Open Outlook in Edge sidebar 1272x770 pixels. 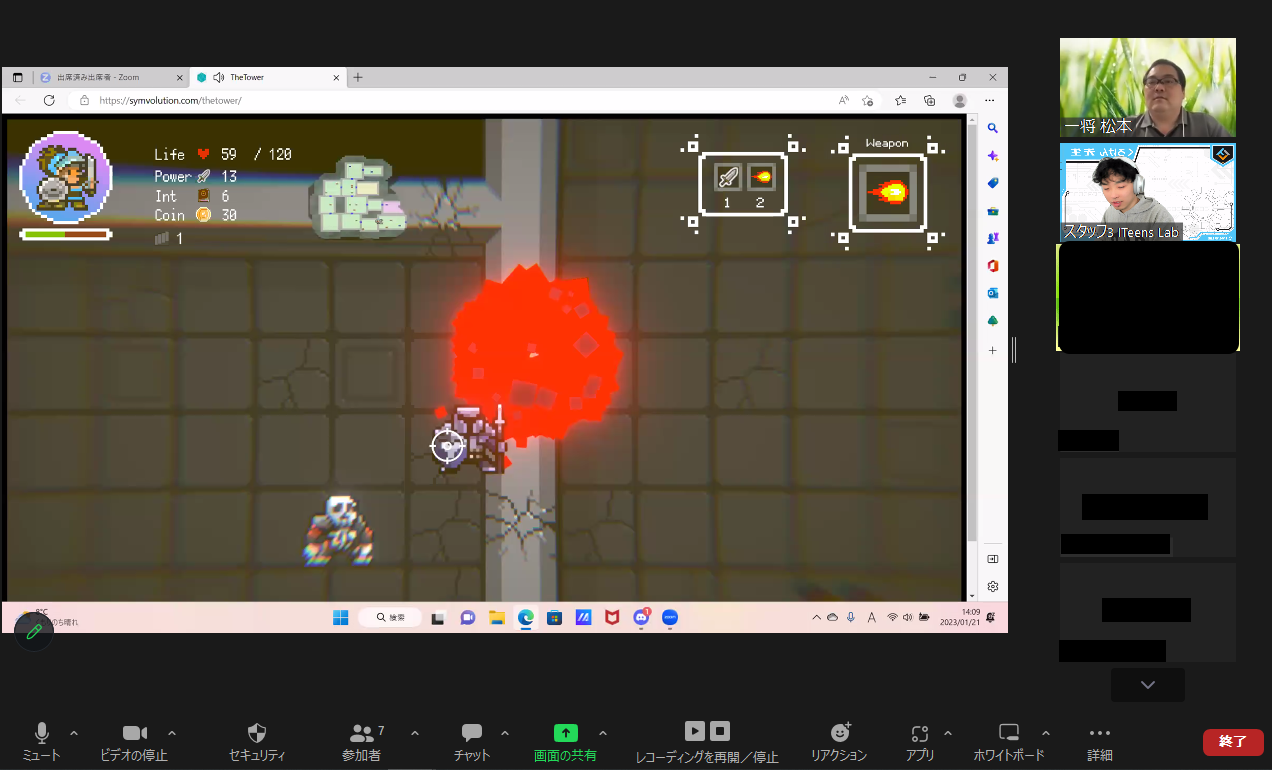(993, 293)
